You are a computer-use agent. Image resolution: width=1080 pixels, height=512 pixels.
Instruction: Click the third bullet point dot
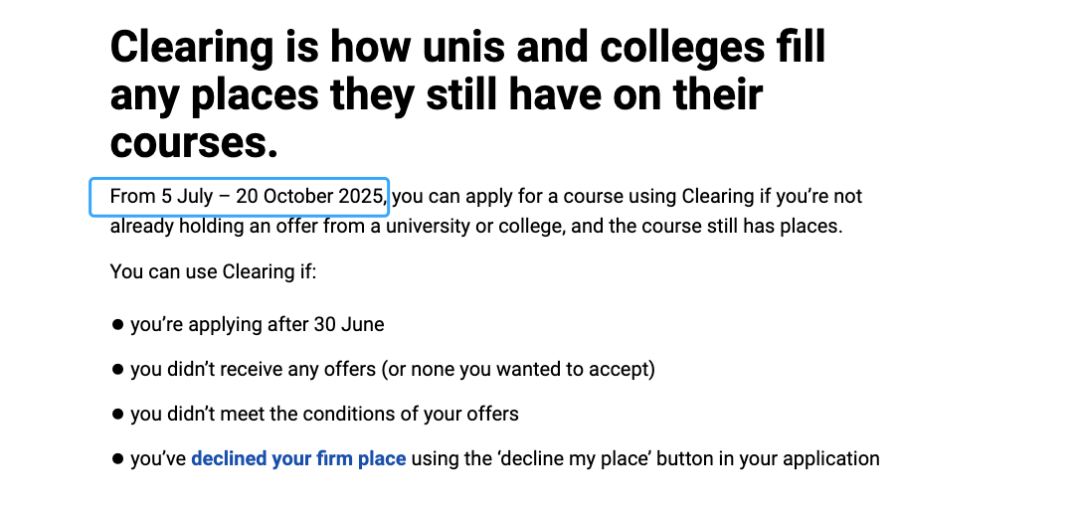click(x=117, y=414)
